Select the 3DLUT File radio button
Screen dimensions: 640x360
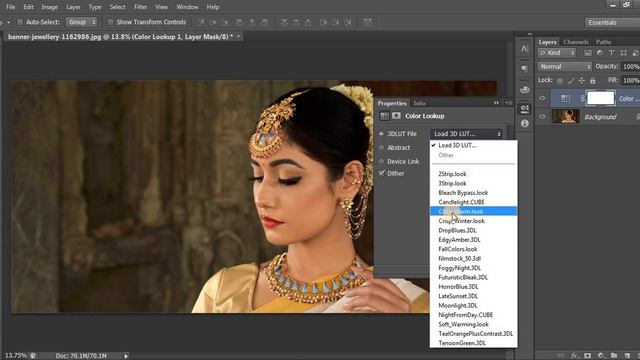[381, 134]
